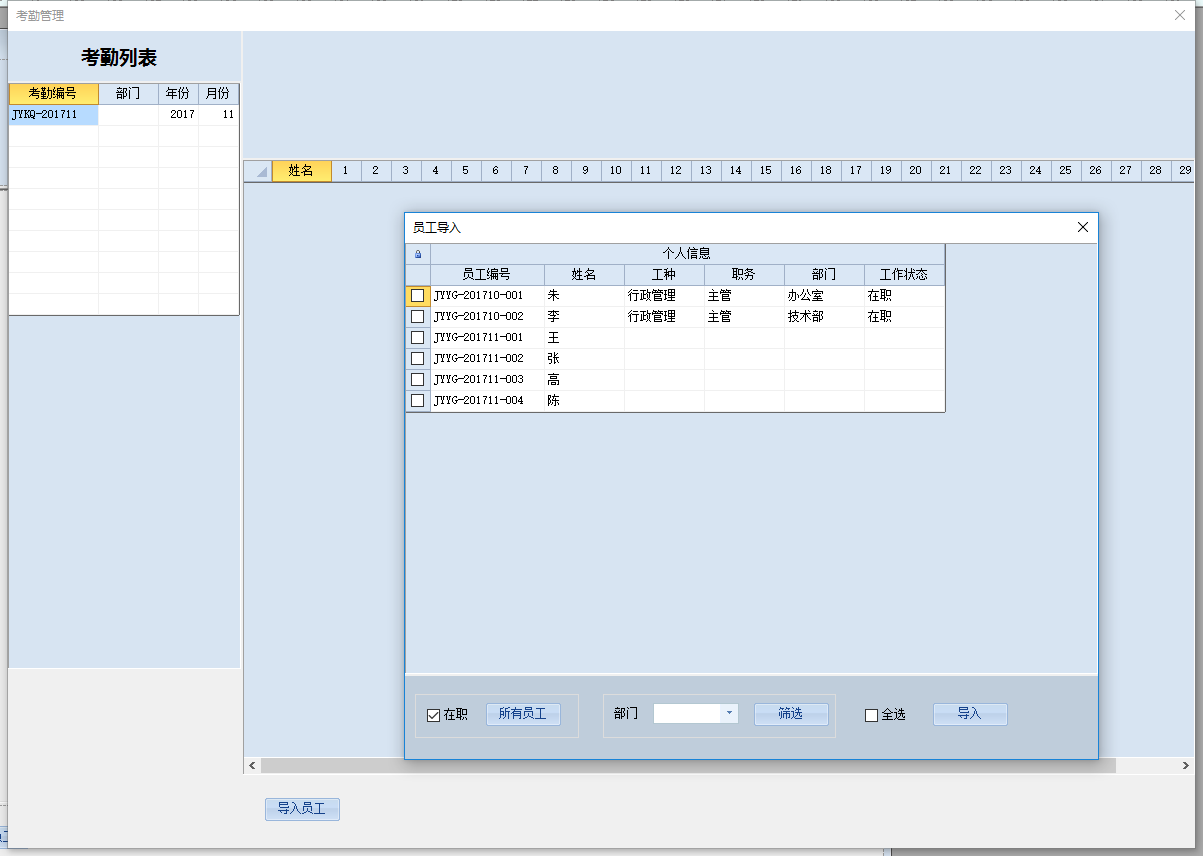1203x856 pixels.
Task: Click day column header 28
Action: (x=1156, y=171)
